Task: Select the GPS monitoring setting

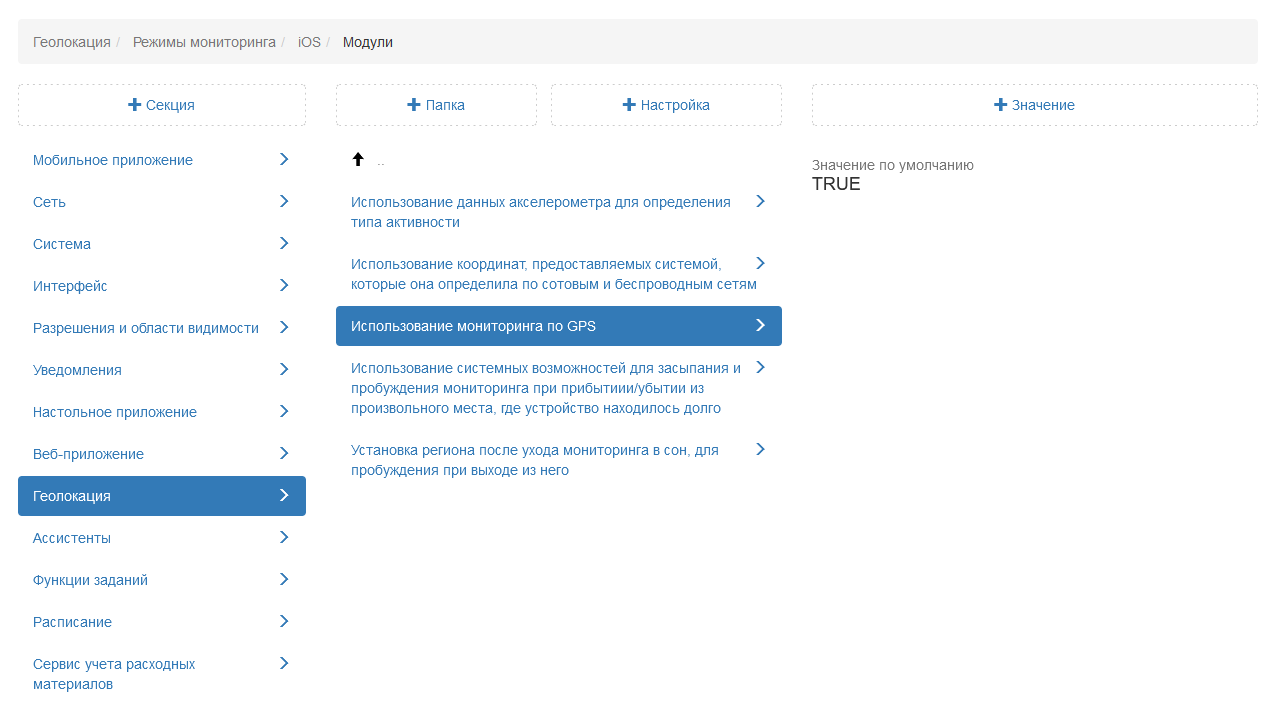Action: (473, 326)
